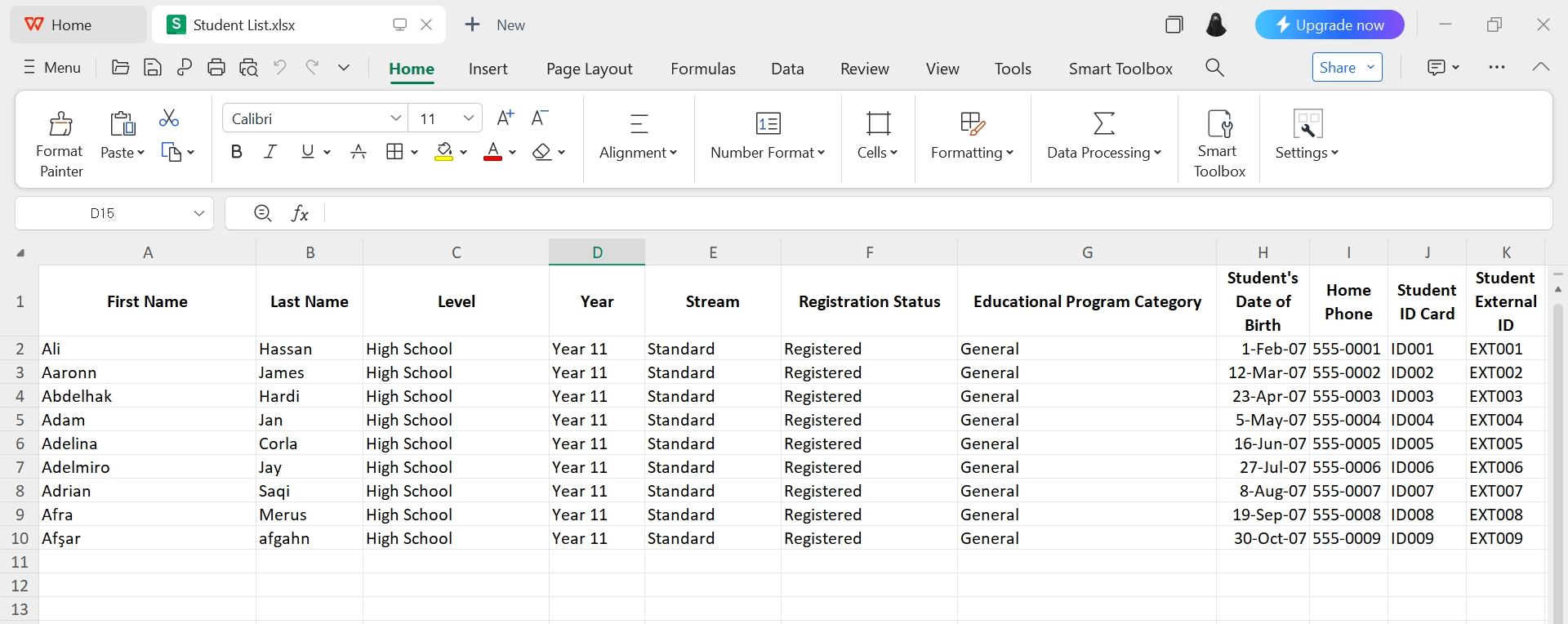Click the Insert Function fx icon
The image size is (1568, 624).
300,214
